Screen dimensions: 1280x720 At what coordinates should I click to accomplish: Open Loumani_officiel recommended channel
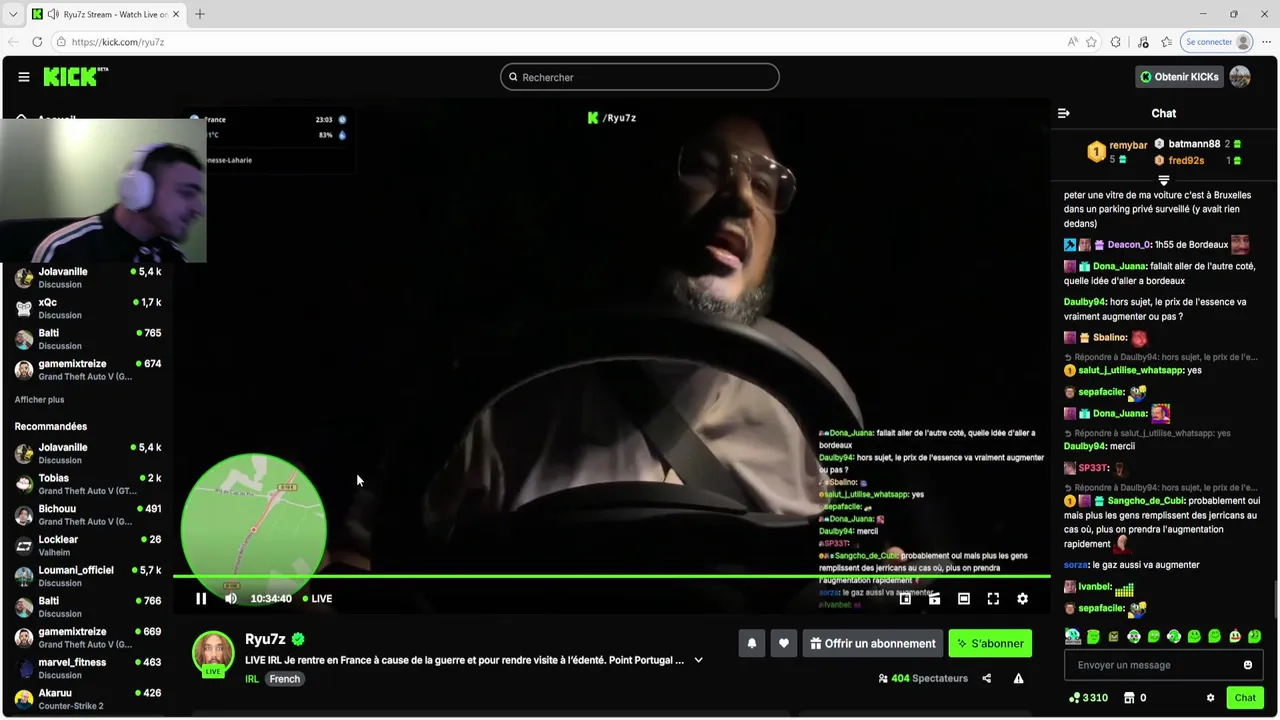pos(88,576)
